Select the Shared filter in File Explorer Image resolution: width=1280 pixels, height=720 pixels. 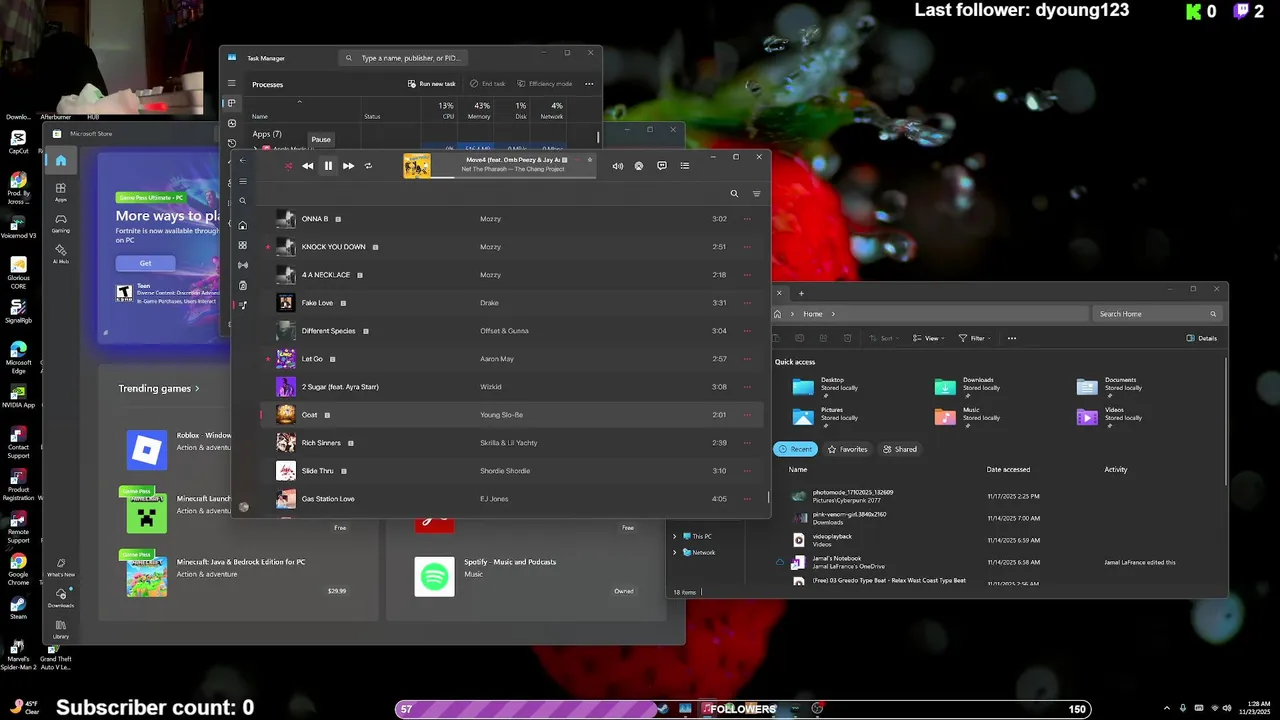[x=900, y=449]
